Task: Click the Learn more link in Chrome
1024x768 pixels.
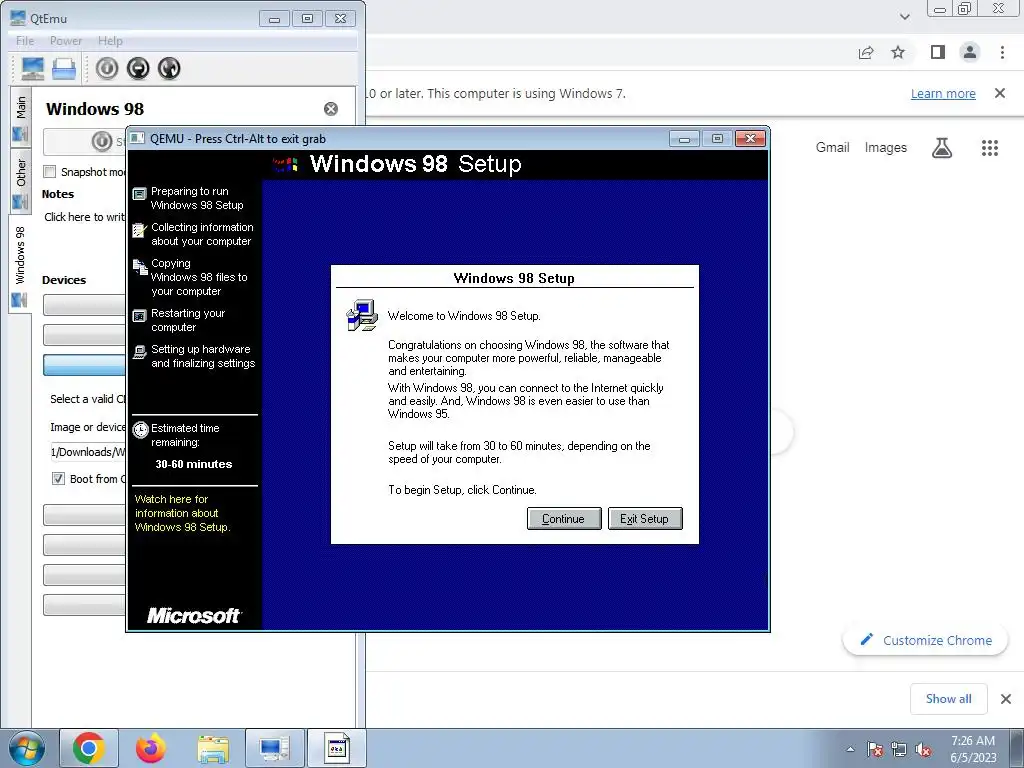Action: point(943,93)
